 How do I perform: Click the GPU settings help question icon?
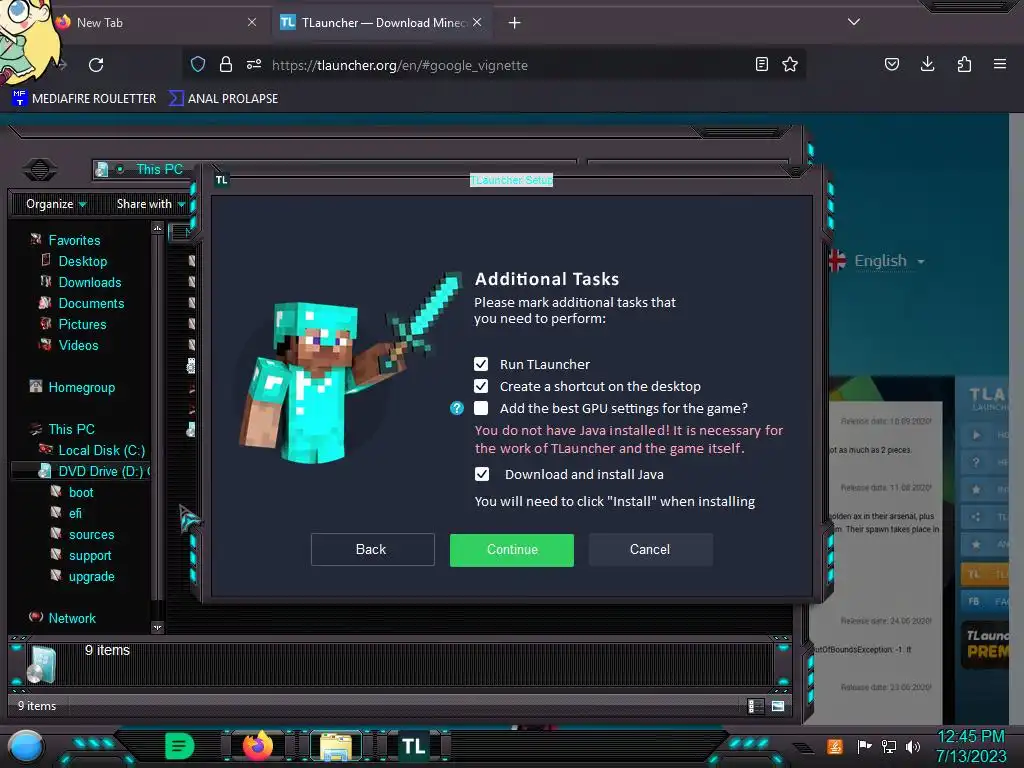pos(457,408)
